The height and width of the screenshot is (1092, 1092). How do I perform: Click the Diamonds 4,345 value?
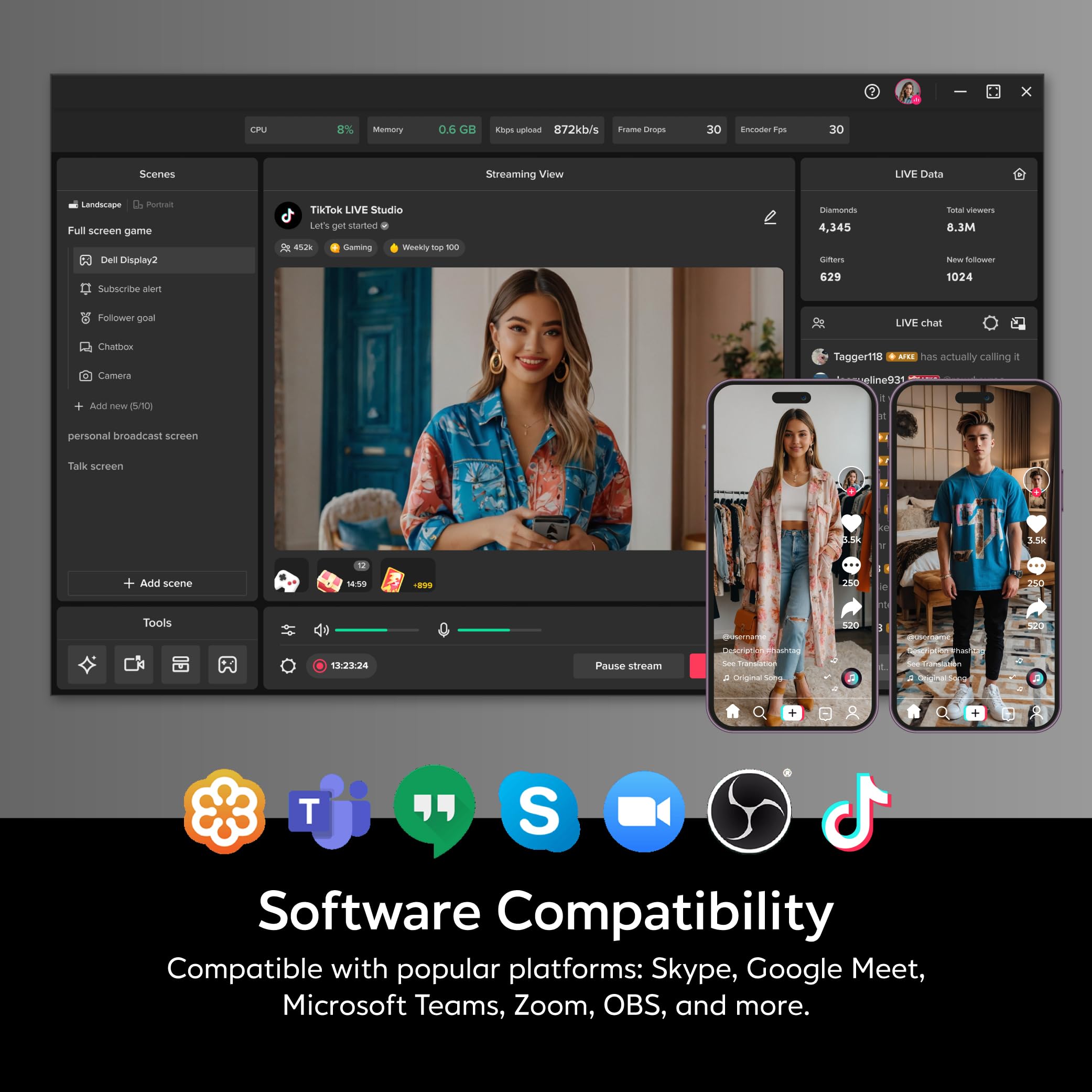[x=834, y=227]
